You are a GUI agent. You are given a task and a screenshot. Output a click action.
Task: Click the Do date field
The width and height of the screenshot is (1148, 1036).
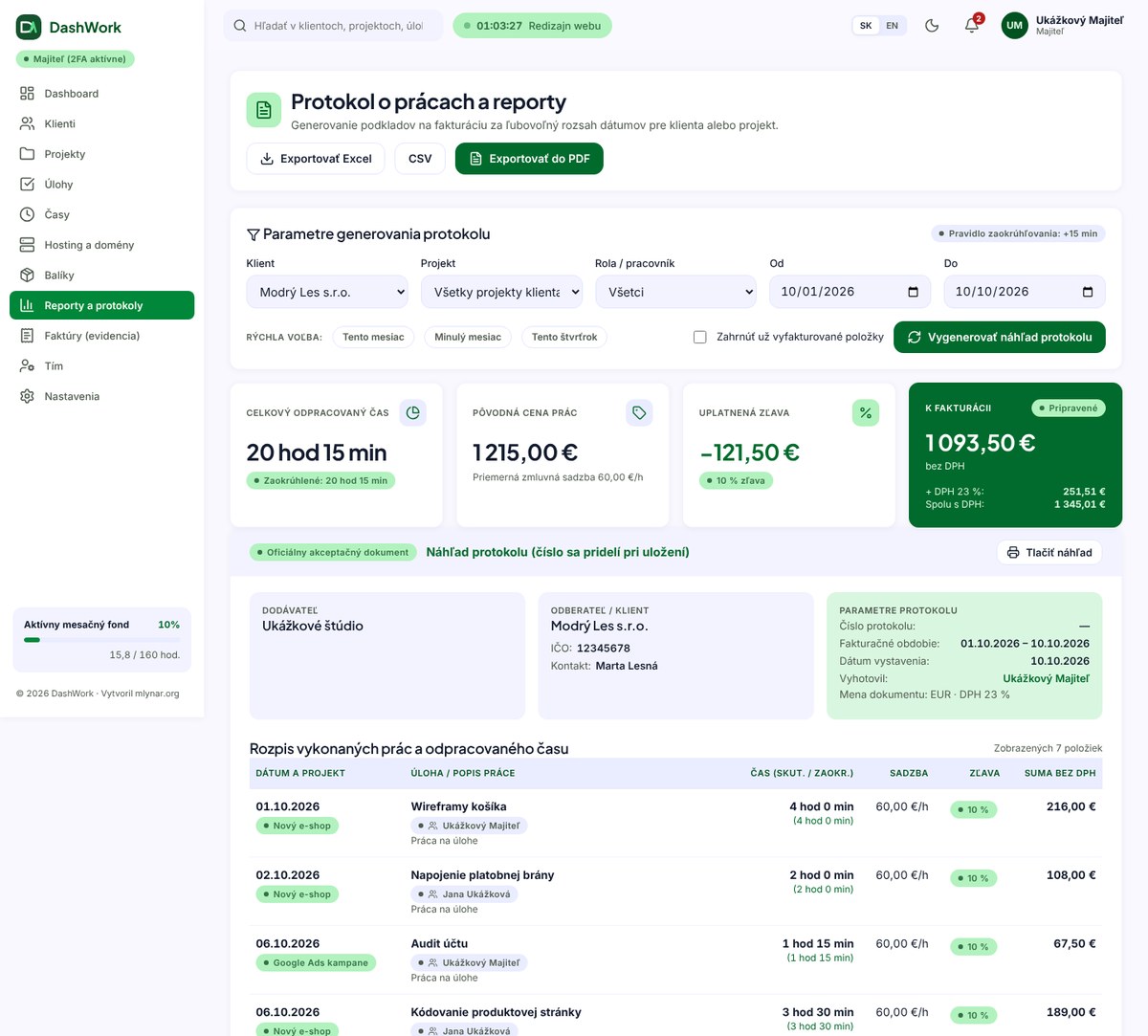pos(1025,292)
